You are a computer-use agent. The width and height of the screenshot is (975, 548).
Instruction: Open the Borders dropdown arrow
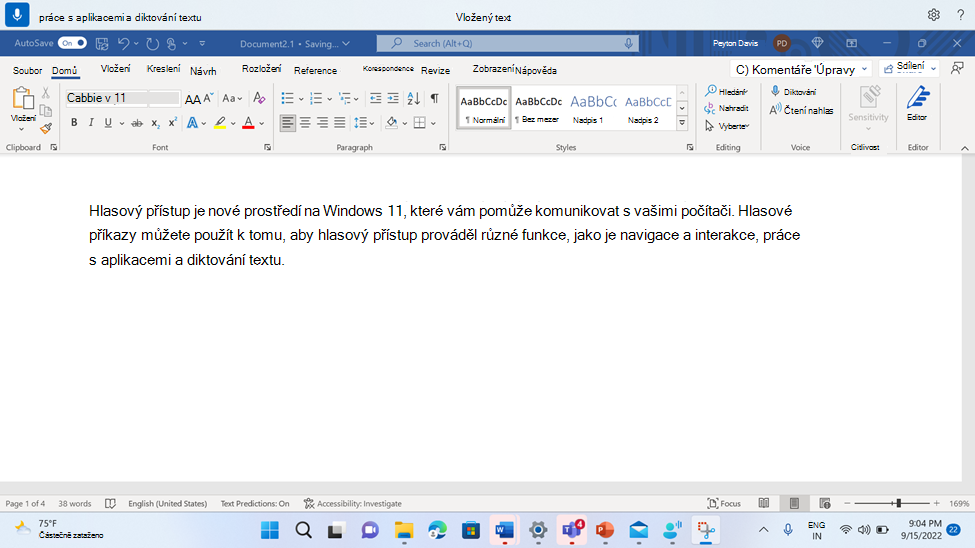tap(433, 123)
